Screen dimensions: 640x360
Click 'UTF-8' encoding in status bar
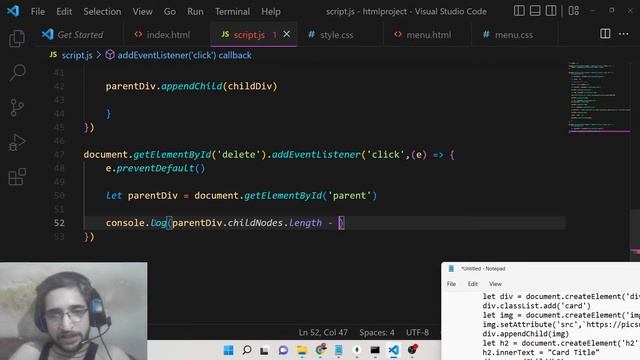point(417,333)
